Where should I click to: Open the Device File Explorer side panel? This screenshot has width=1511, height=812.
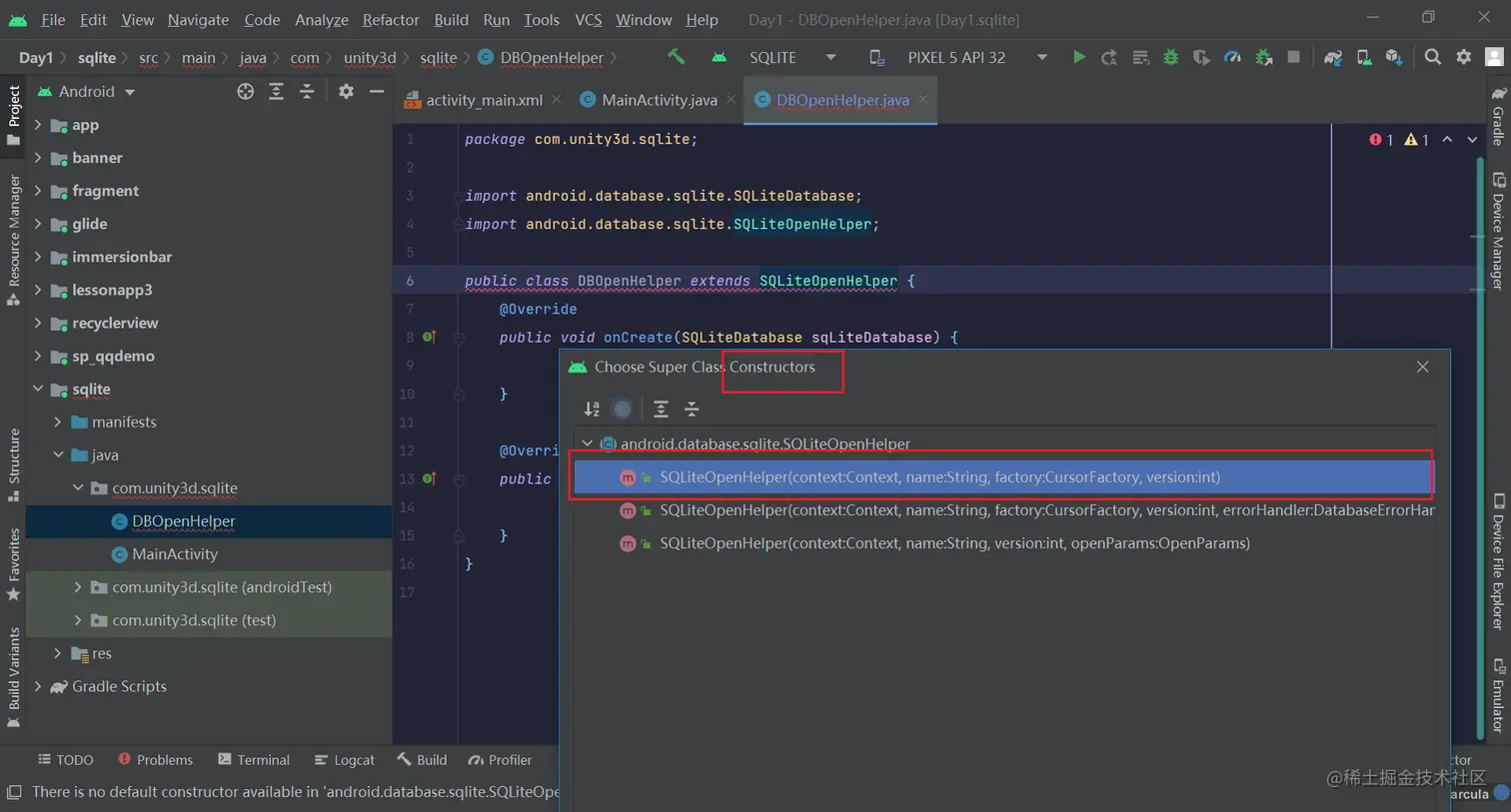(x=1498, y=561)
